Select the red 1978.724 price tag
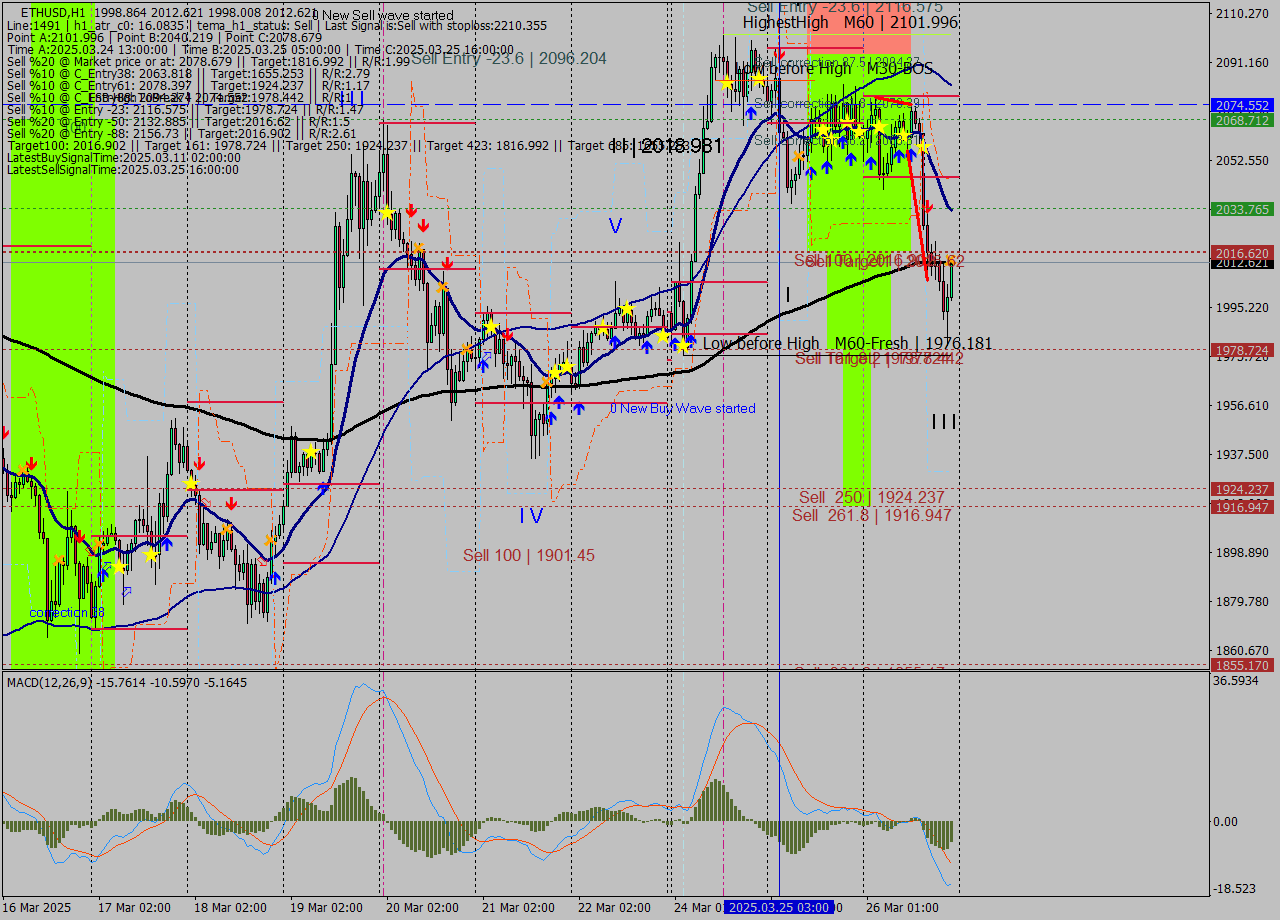This screenshot has height=920, width=1280. tap(1241, 350)
